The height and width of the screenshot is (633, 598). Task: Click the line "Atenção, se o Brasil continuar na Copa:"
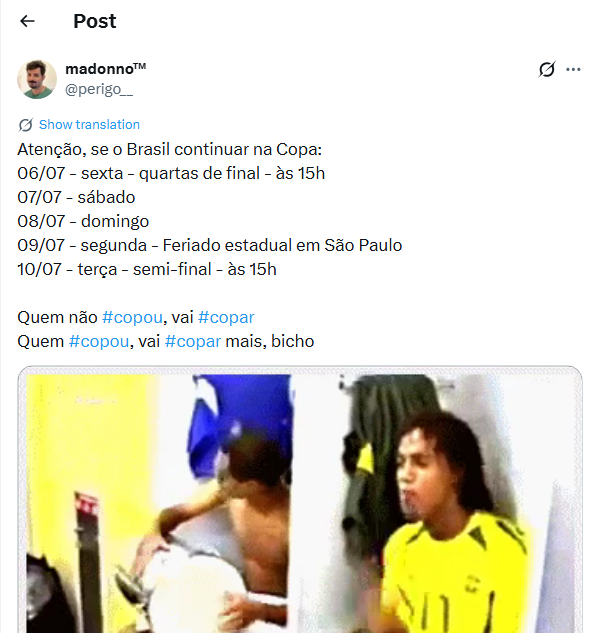click(170, 149)
